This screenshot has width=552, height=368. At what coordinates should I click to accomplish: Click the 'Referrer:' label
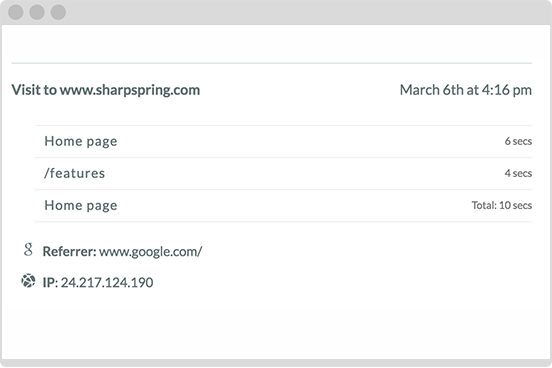coord(69,252)
